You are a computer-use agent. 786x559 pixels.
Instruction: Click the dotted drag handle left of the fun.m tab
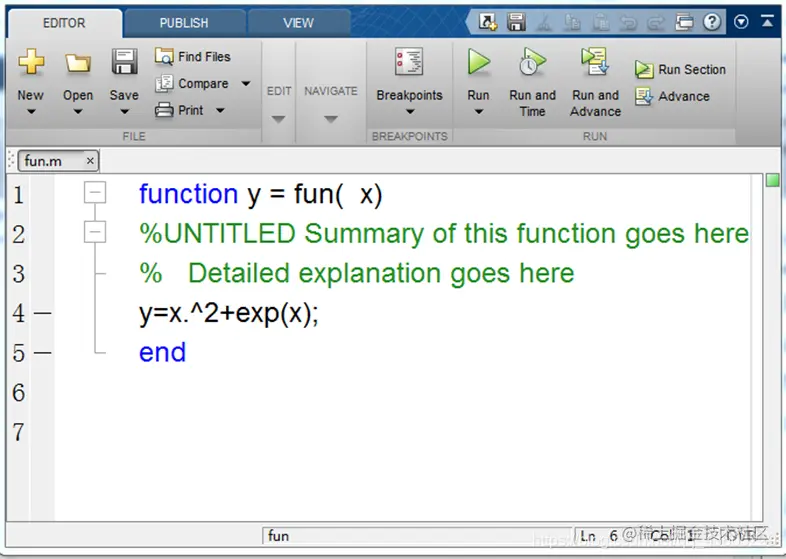(x=12, y=161)
